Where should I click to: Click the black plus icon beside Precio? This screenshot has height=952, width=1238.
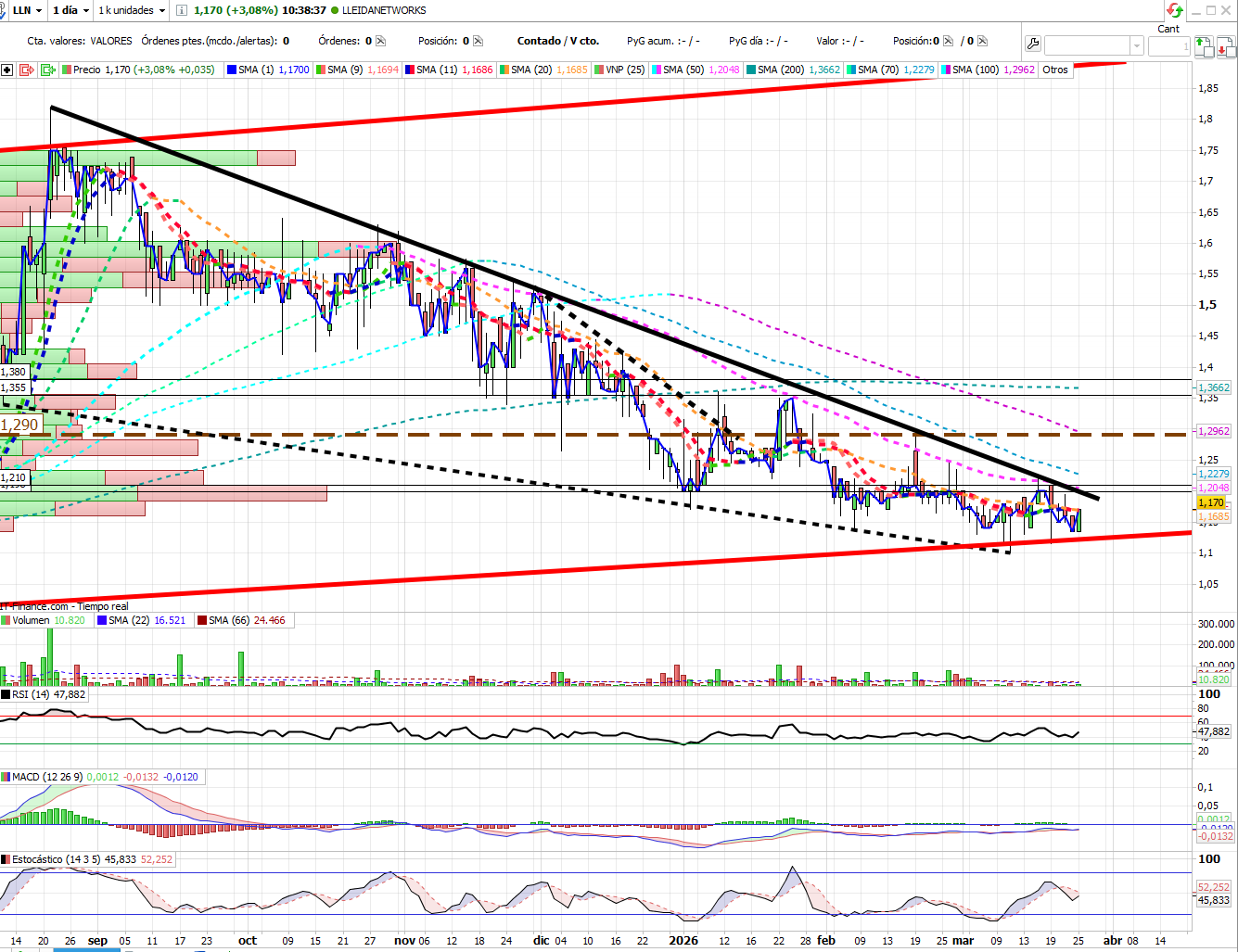(x=7, y=70)
